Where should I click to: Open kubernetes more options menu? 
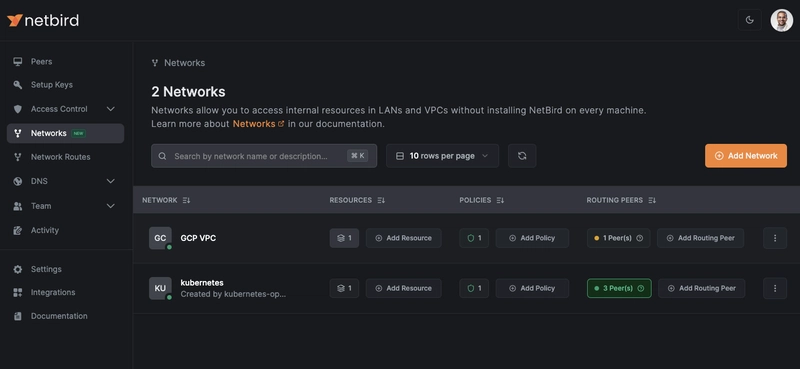pyautogui.click(x=775, y=288)
